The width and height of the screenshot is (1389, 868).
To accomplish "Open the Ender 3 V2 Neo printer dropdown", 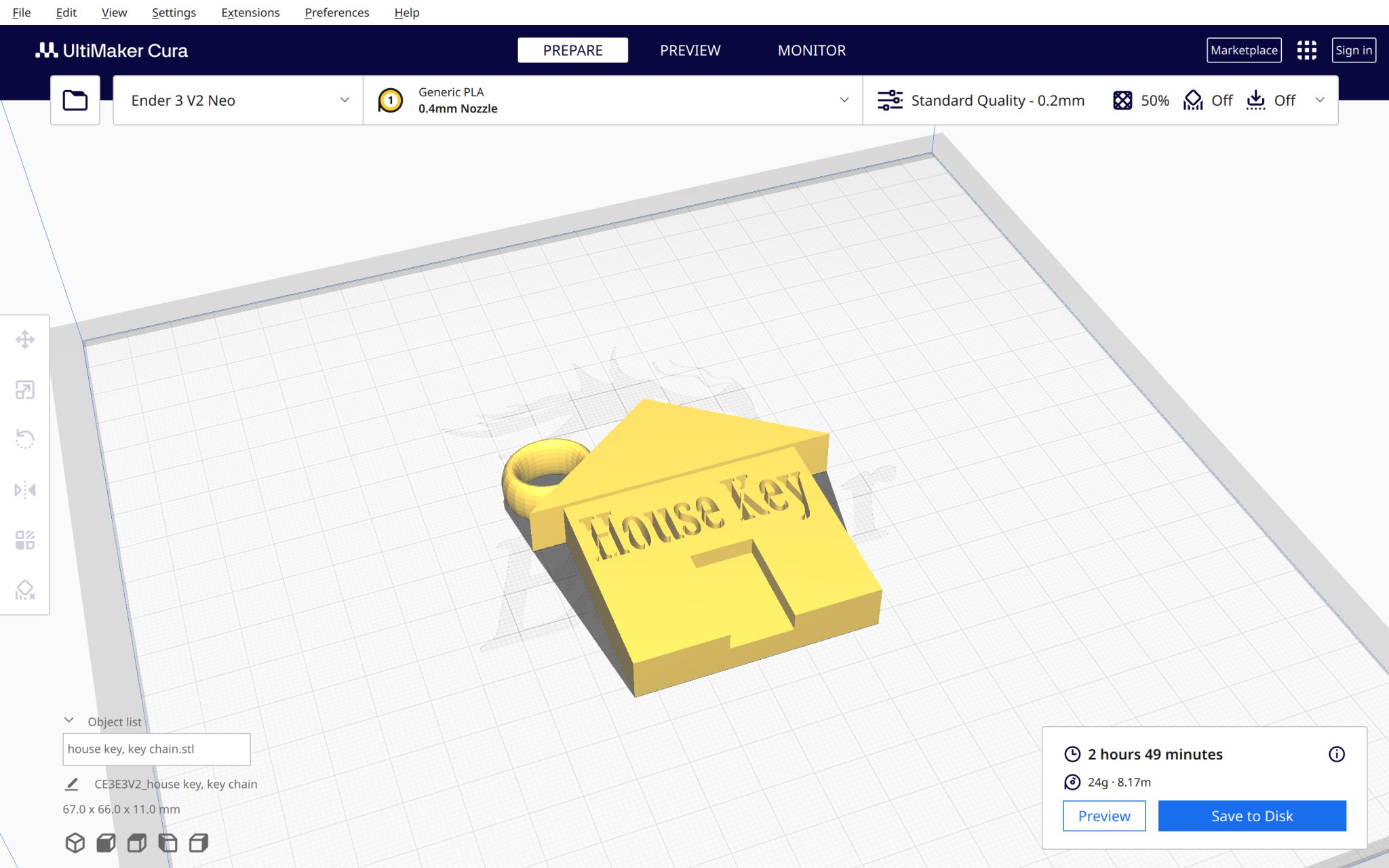I will coord(236,100).
